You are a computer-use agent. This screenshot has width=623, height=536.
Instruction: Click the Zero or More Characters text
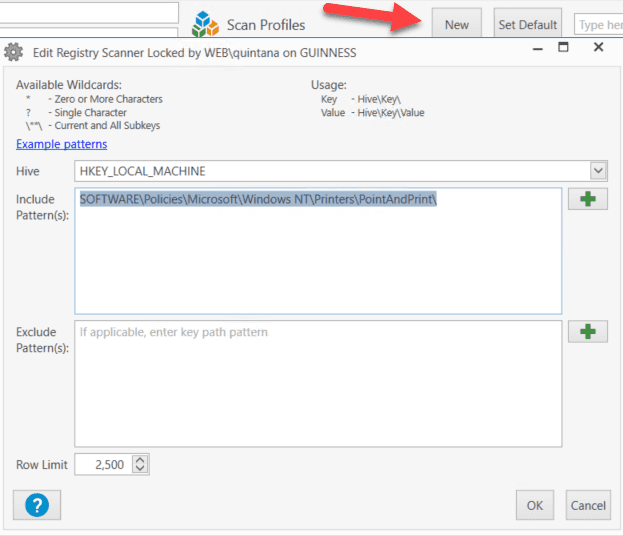point(108,99)
